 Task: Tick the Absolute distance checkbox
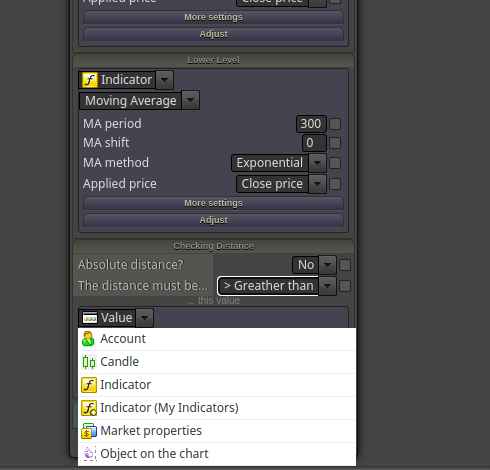pyautogui.click(x=345, y=265)
